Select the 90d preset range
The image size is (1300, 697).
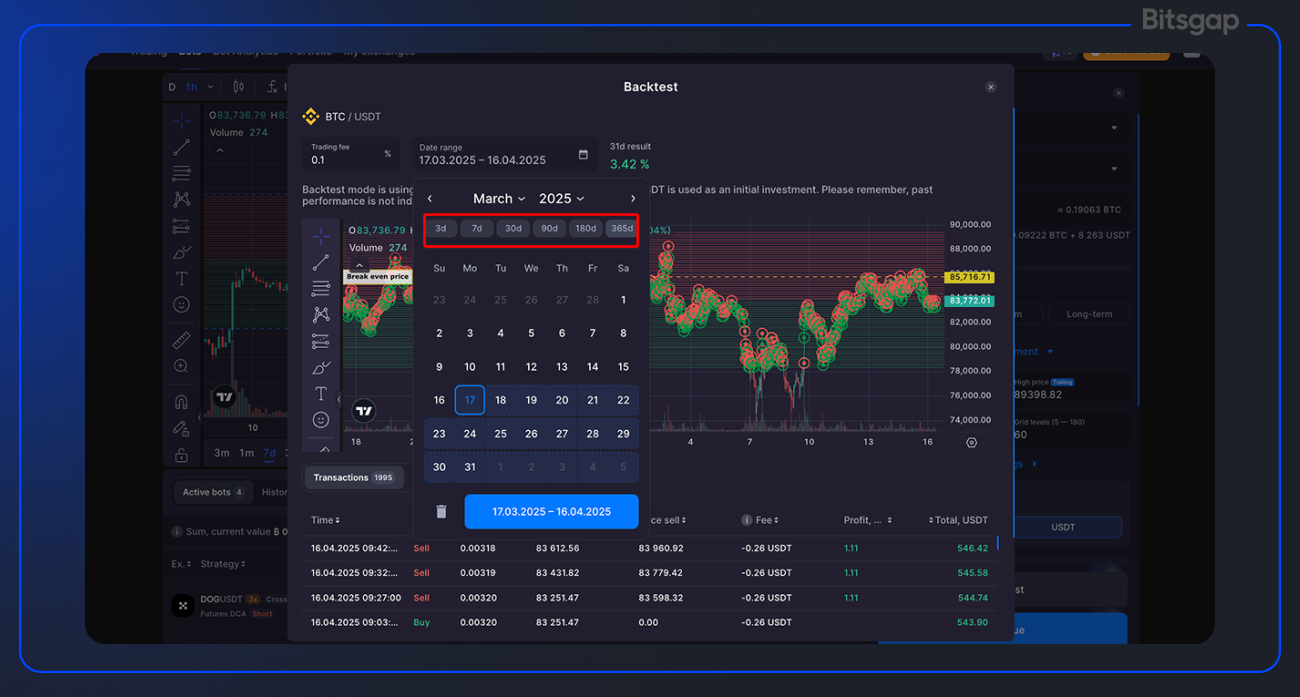tap(550, 228)
